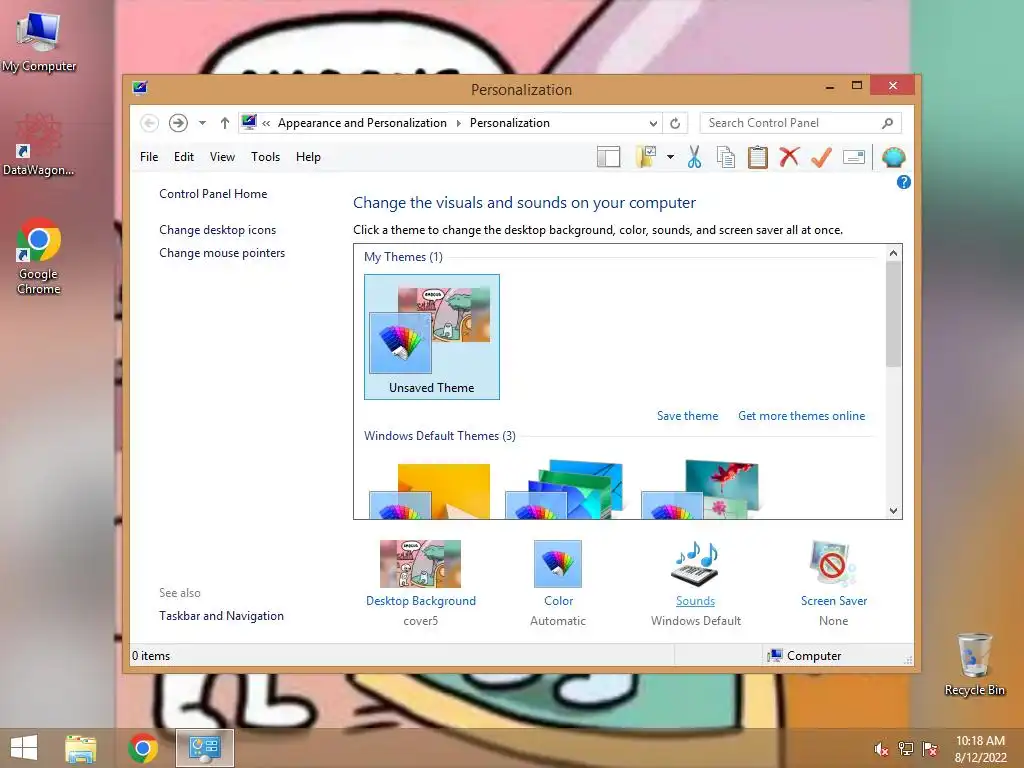This screenshot has height=768, width=1024.
Task: Click the Forward navigation arrow
Action: 178,123
